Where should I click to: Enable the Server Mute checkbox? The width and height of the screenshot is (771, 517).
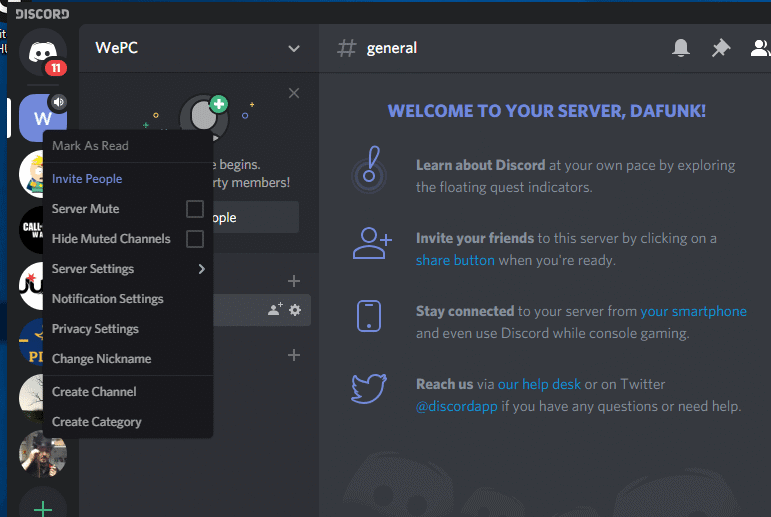tap(195, 209)
